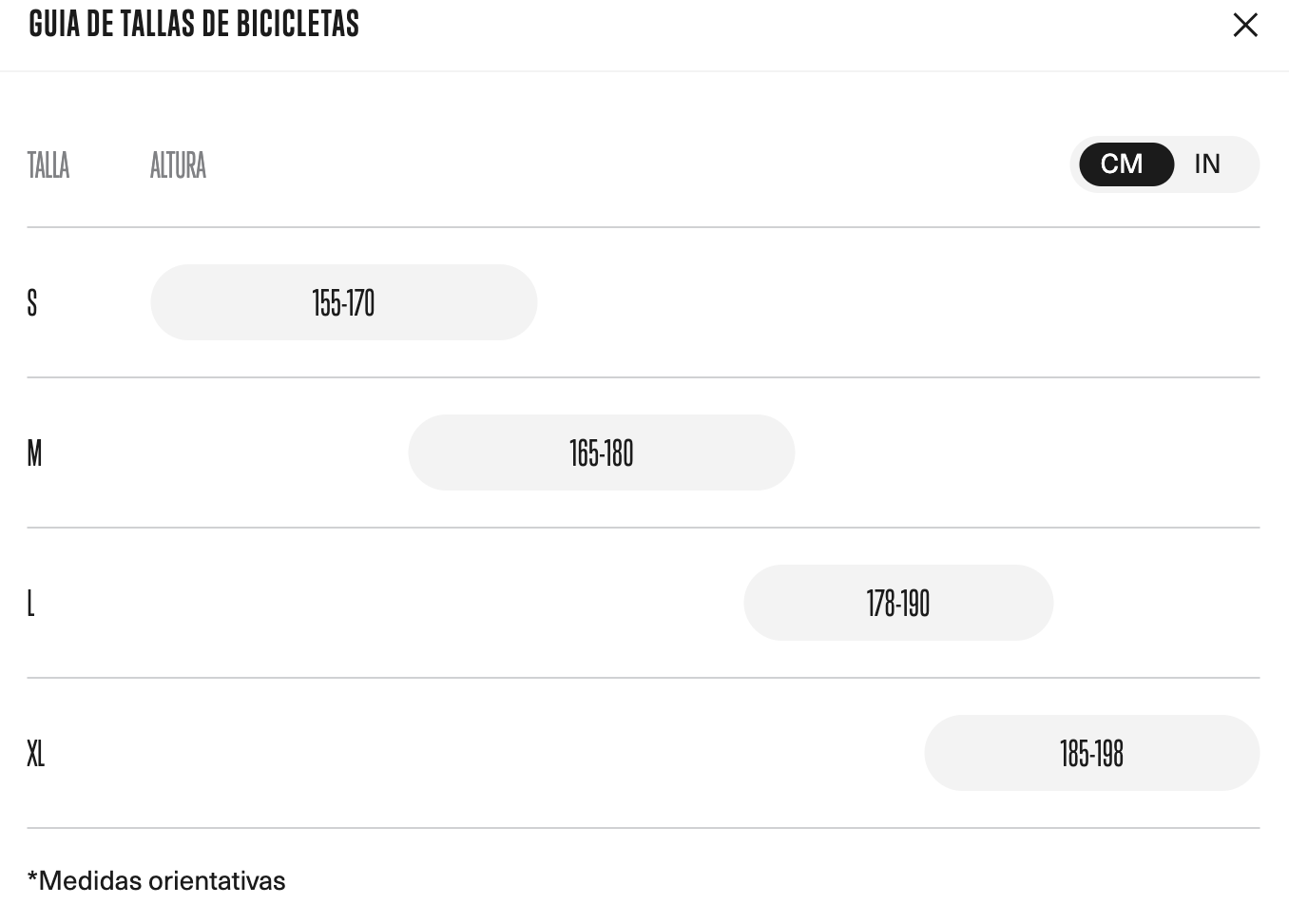Click the S size label

pyautogui.click(x=32, y=302)
